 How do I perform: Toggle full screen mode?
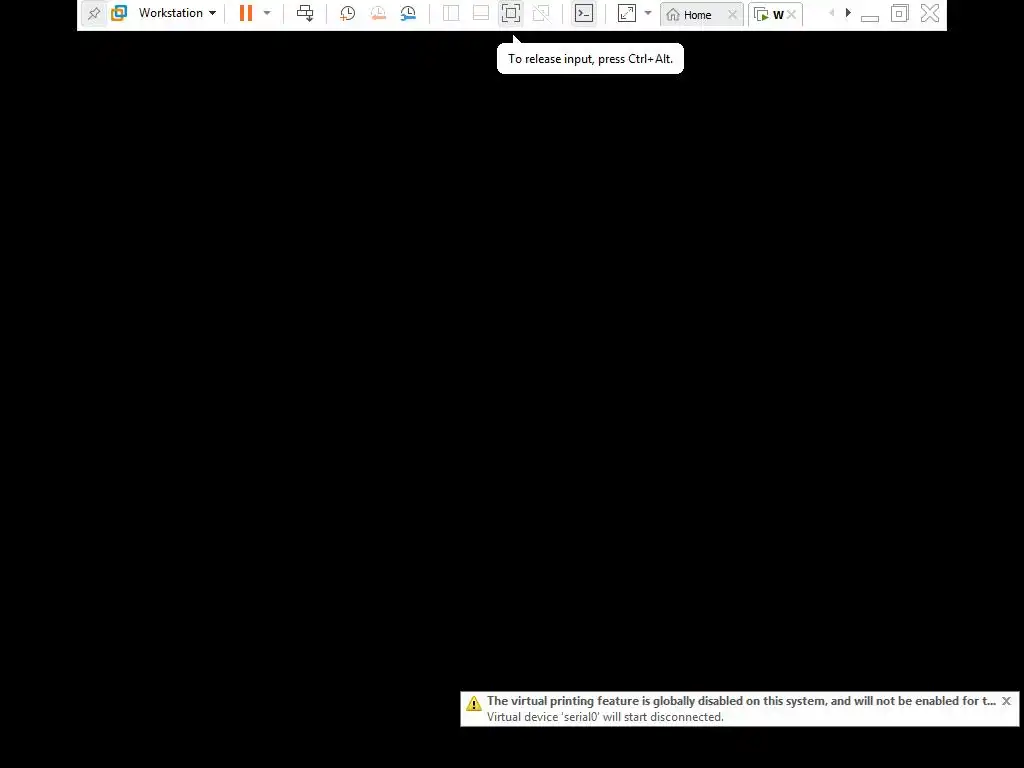tap(511, 13)
